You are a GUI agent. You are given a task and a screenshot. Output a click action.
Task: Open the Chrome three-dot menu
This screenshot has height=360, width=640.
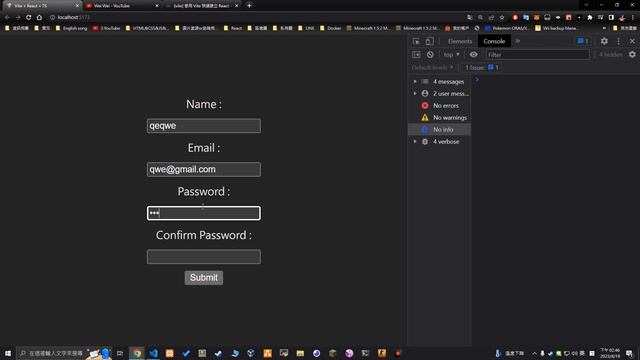[x=633, y=17]
